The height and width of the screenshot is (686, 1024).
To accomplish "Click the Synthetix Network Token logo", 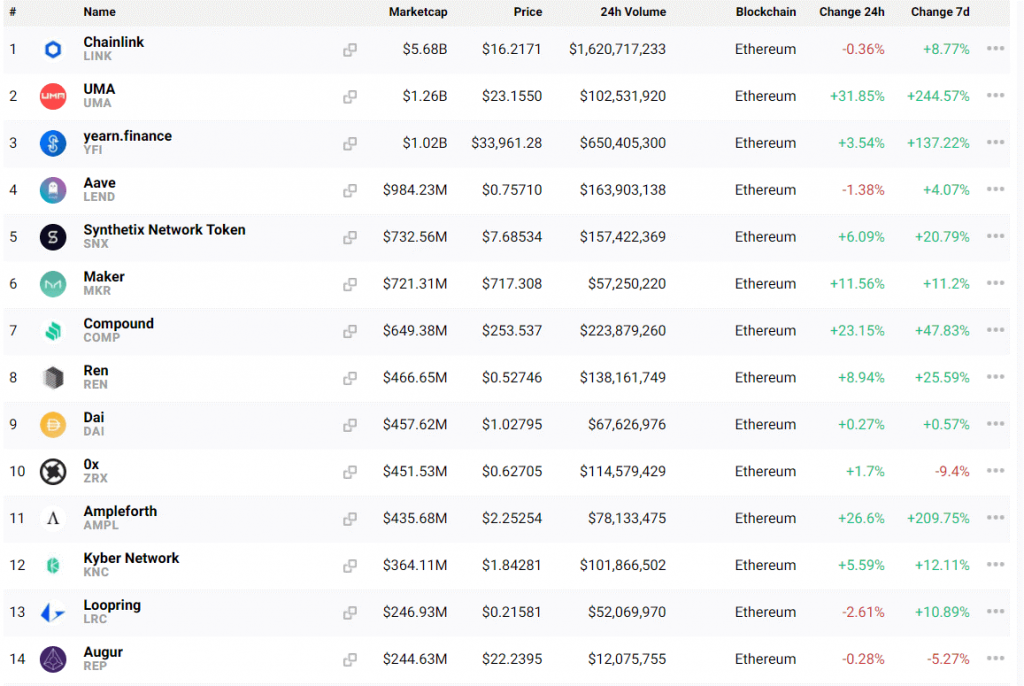I will pyautogui.click(x=53, y=237).
